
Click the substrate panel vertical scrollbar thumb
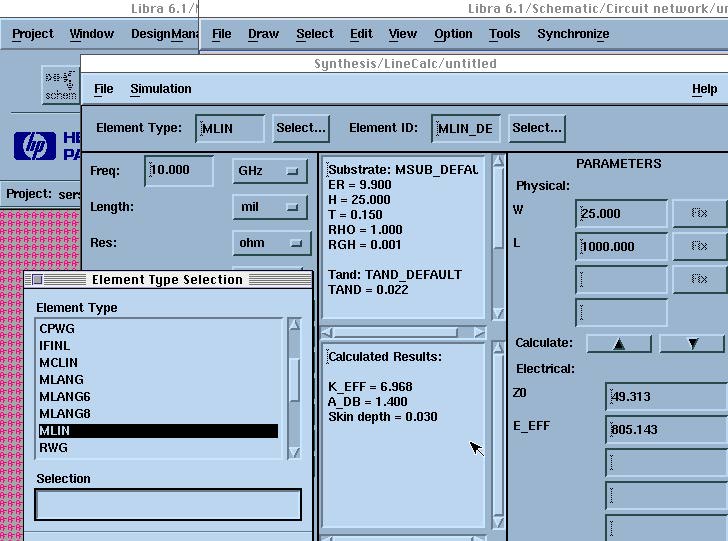click(498, 209)
